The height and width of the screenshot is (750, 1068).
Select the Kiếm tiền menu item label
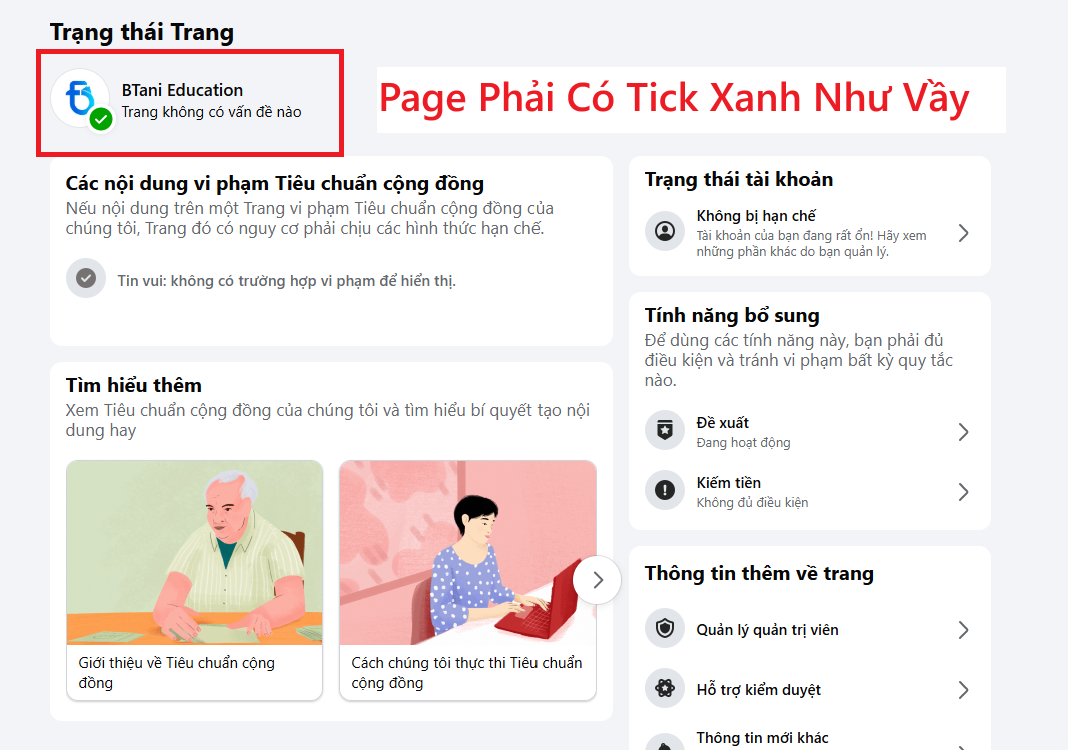click(x=728, y=483)
